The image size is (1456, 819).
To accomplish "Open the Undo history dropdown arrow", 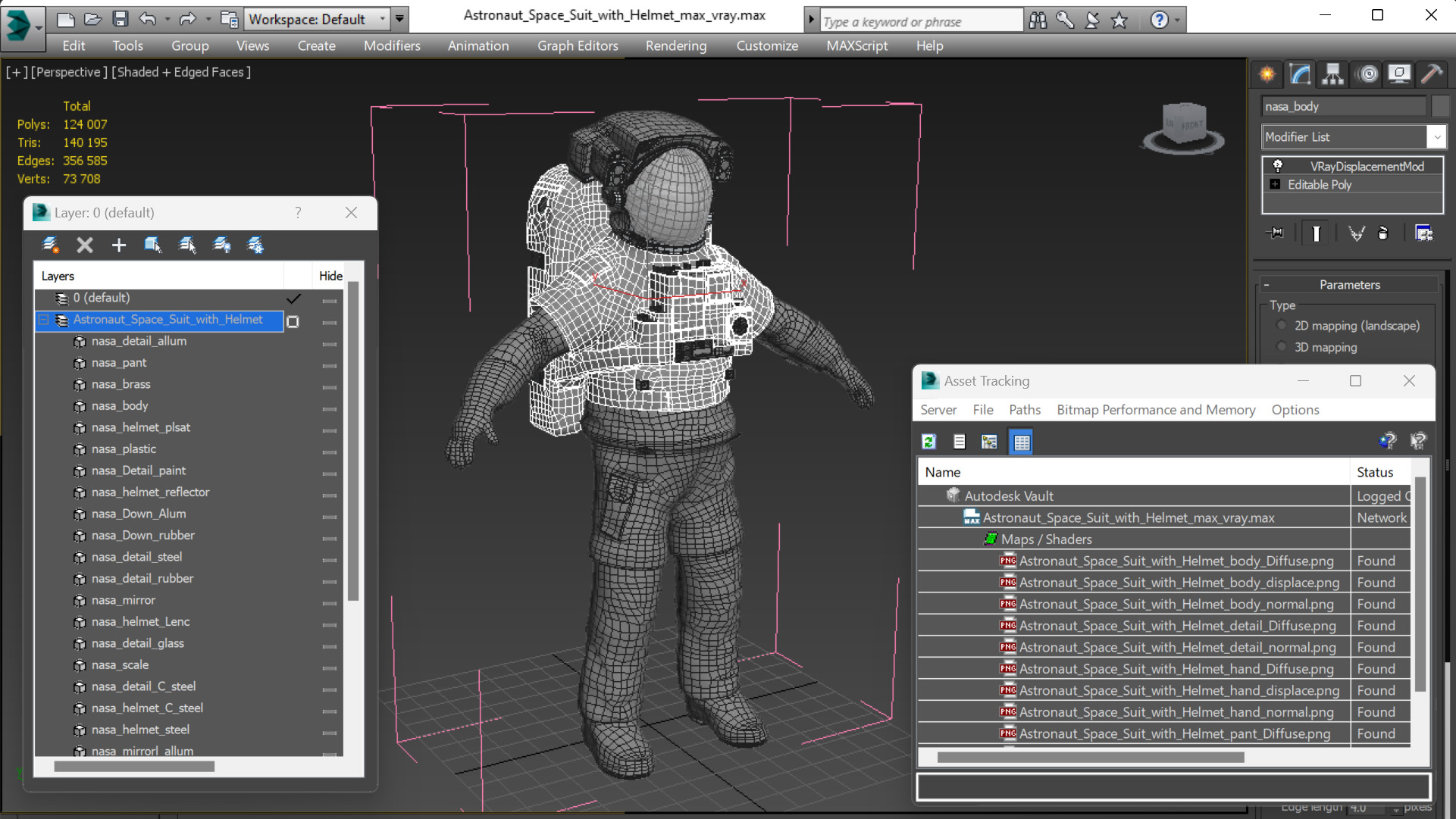I will pyautogui.click(x=168, y=19).
